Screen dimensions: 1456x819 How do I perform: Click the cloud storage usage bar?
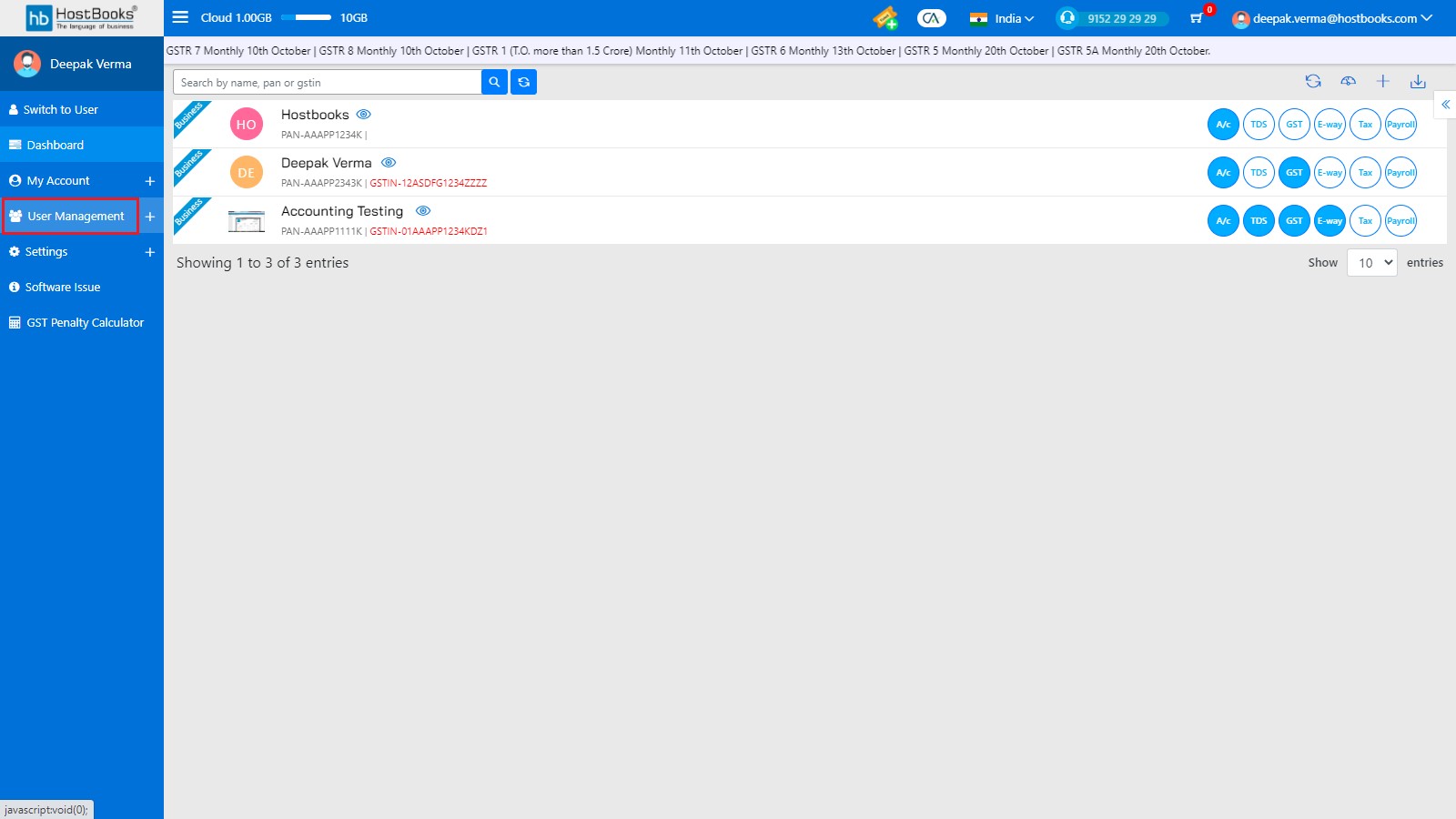coord(306,17)
